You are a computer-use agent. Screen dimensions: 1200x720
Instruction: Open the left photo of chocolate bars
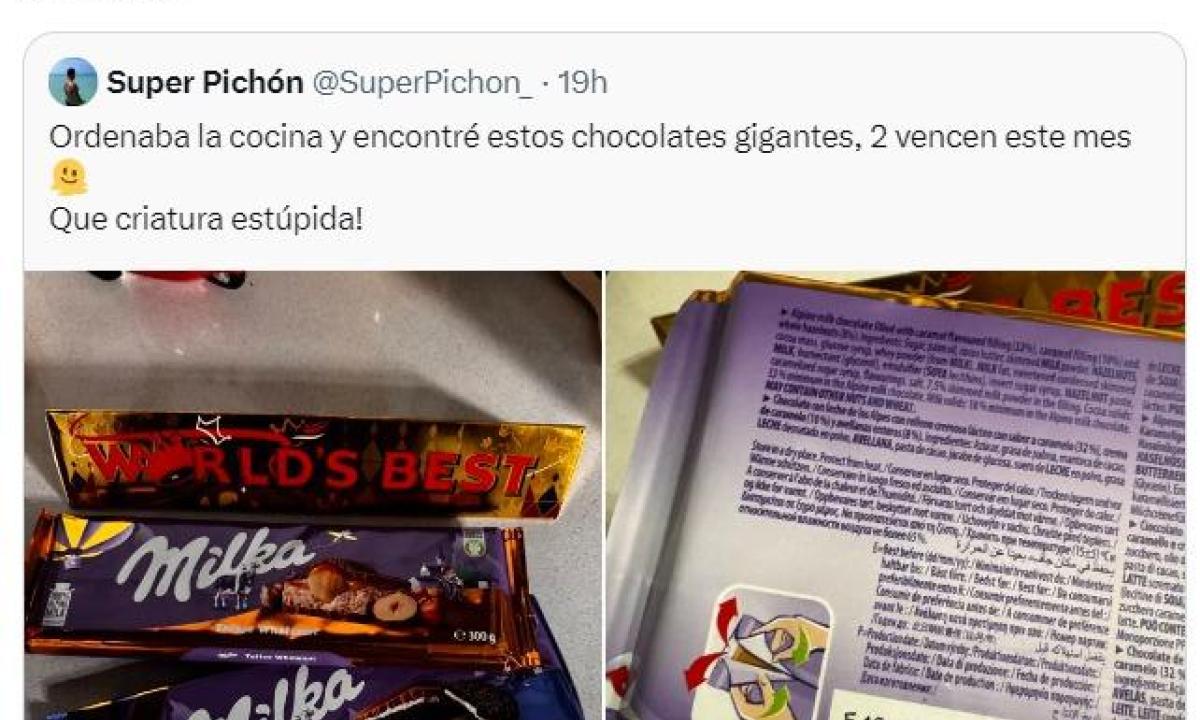click(x=313, y=495)
